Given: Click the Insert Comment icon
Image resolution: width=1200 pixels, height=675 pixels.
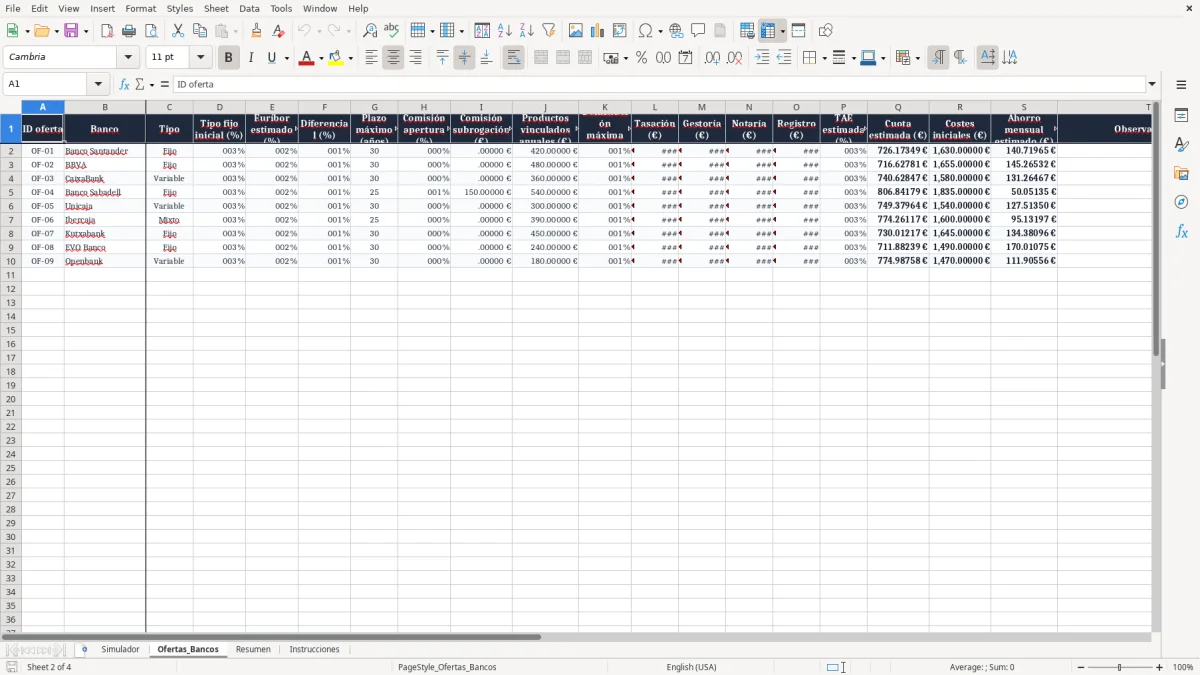Looking at the screenshot, I should [x=698, y=31].
